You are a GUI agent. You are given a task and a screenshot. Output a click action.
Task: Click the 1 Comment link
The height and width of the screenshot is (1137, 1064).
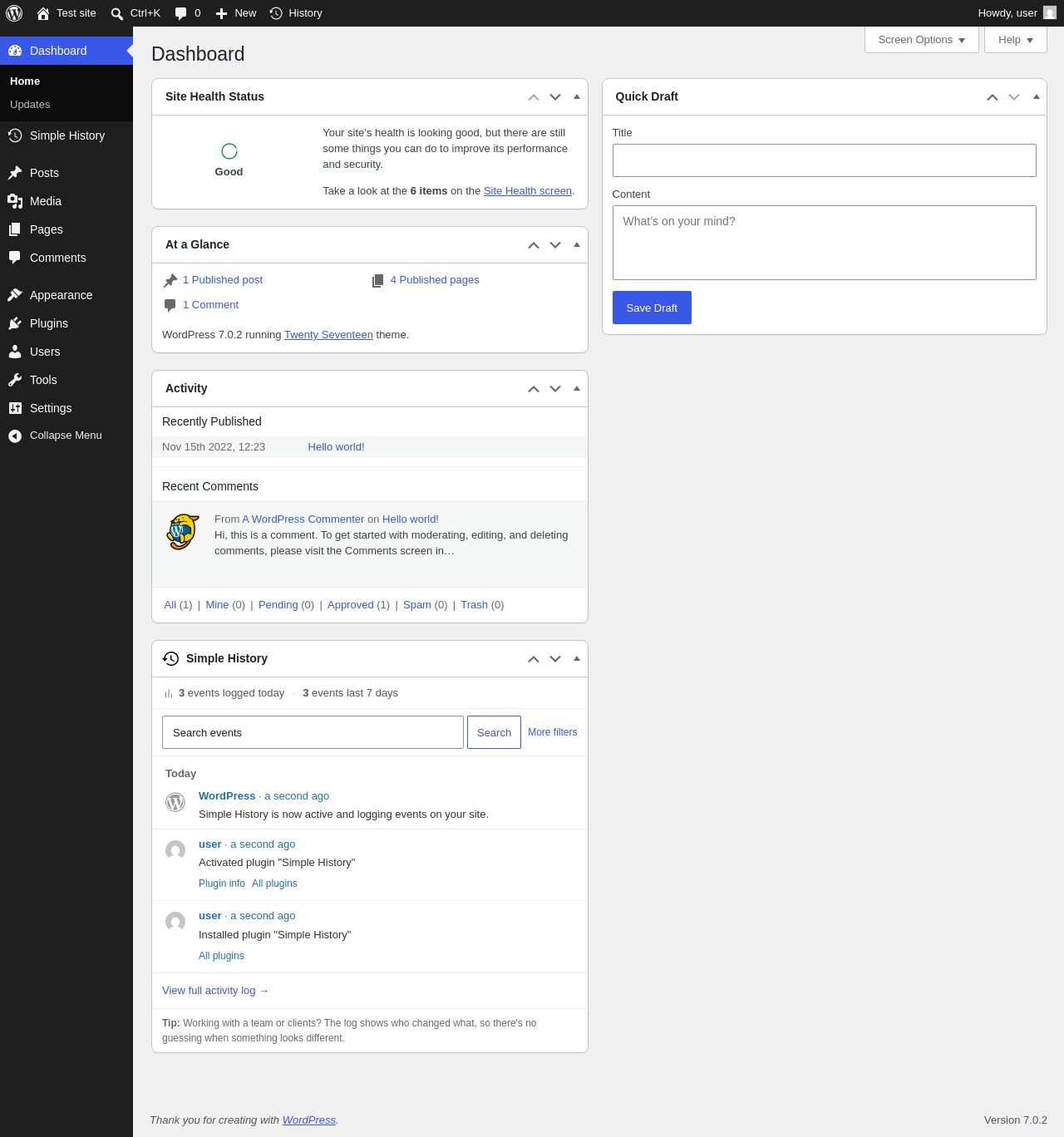(210, 305)
